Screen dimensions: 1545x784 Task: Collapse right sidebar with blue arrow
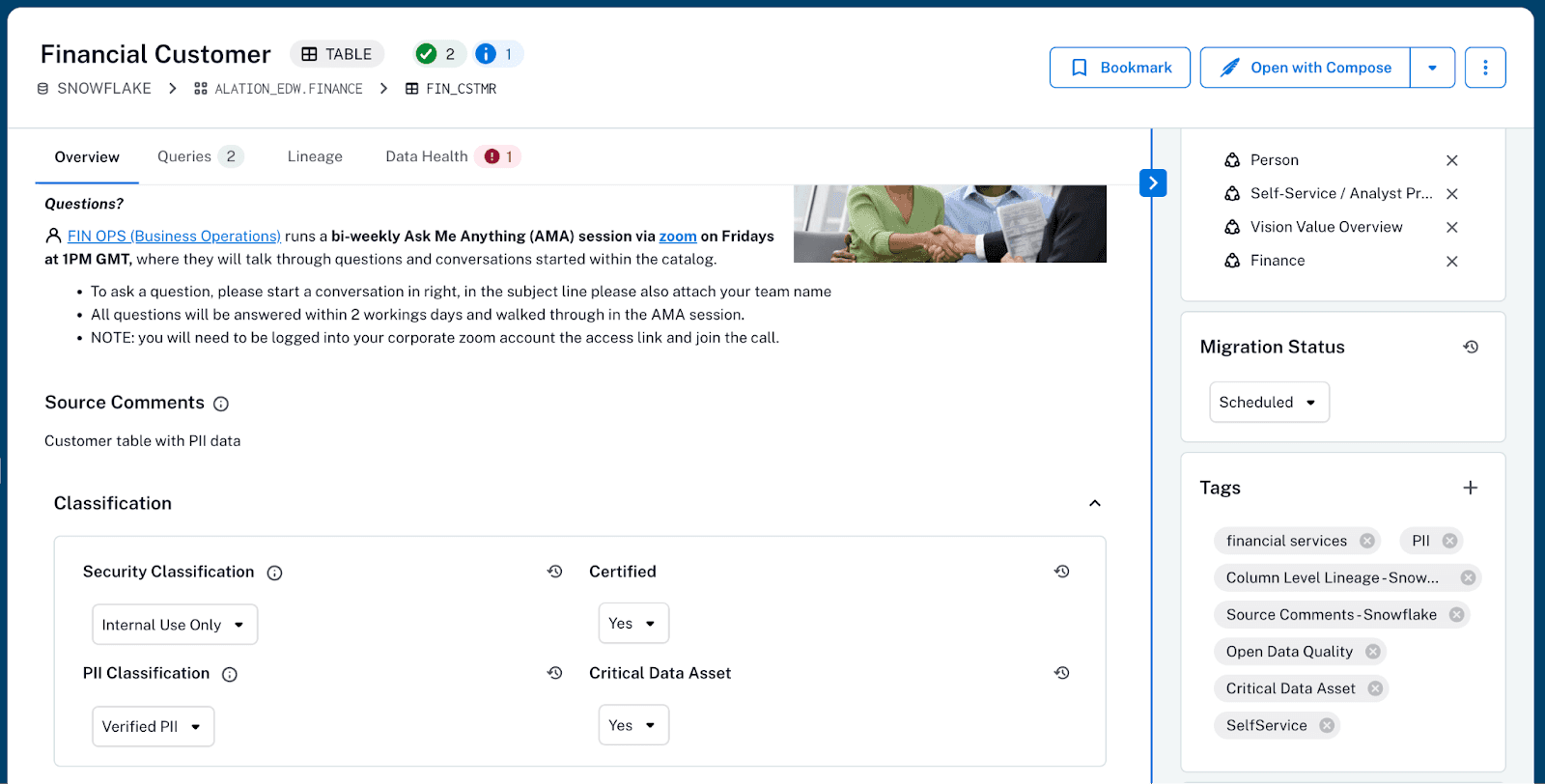pos(1152,182)
